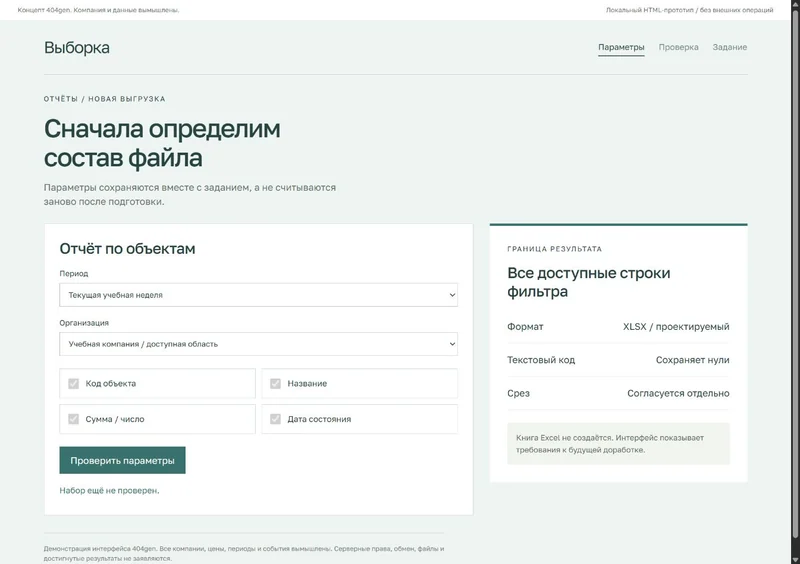Open the Период dropdown
Screen dimensions: 800x564
pos(258,295)
